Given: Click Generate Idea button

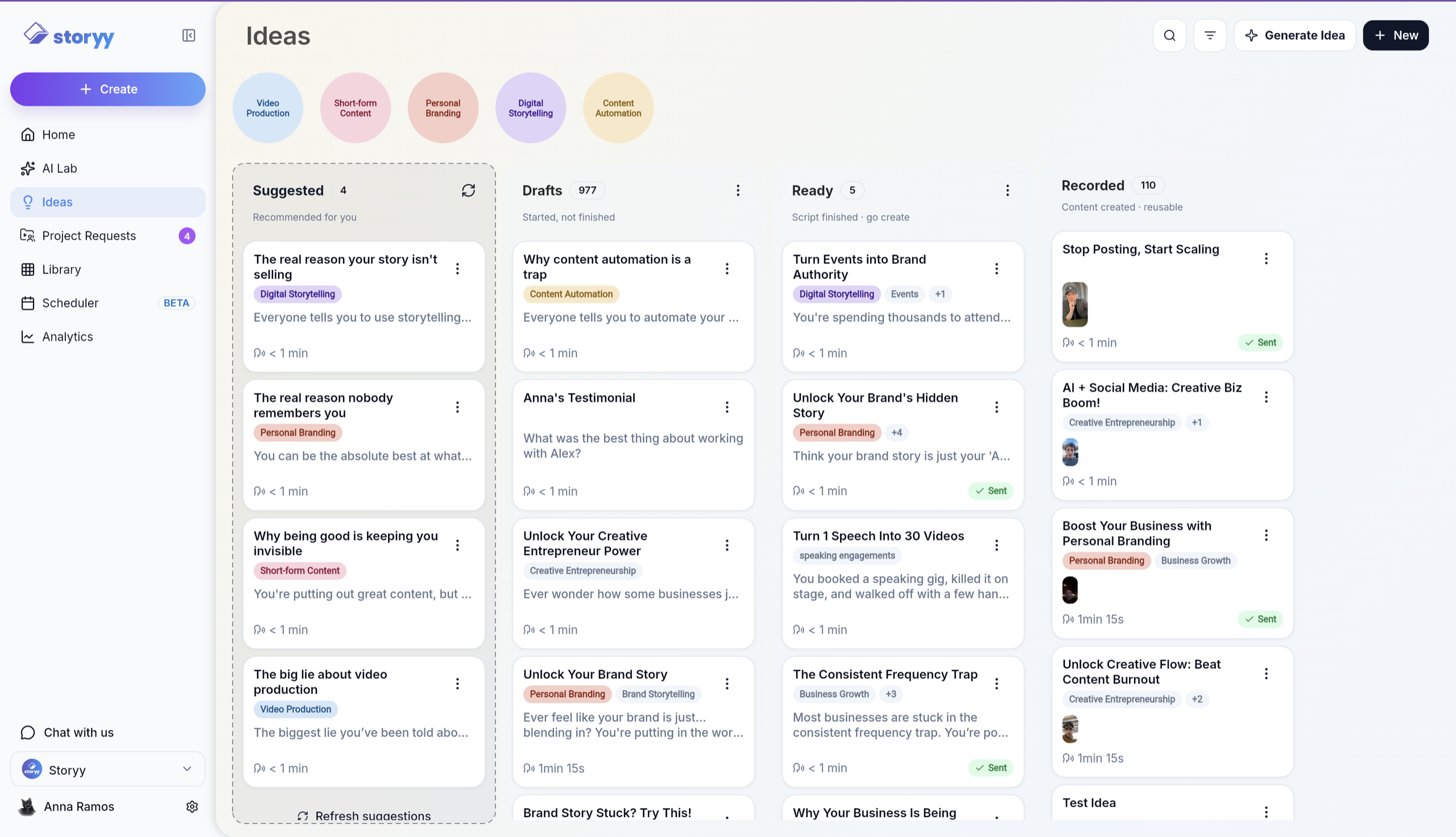Looking at the screenshot, I should click(1294, 36).
